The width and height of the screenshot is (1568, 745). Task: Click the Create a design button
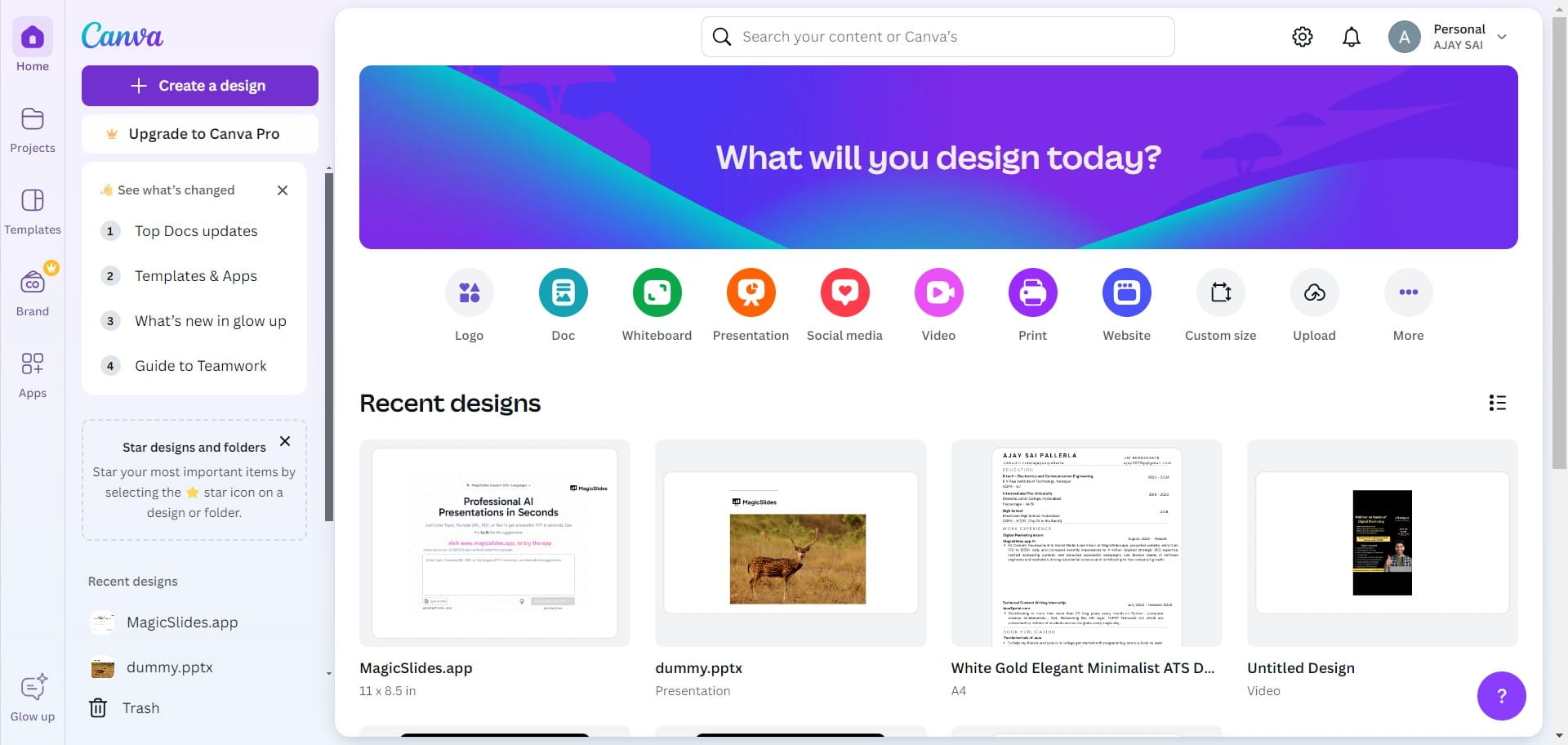tap(200, 86)
